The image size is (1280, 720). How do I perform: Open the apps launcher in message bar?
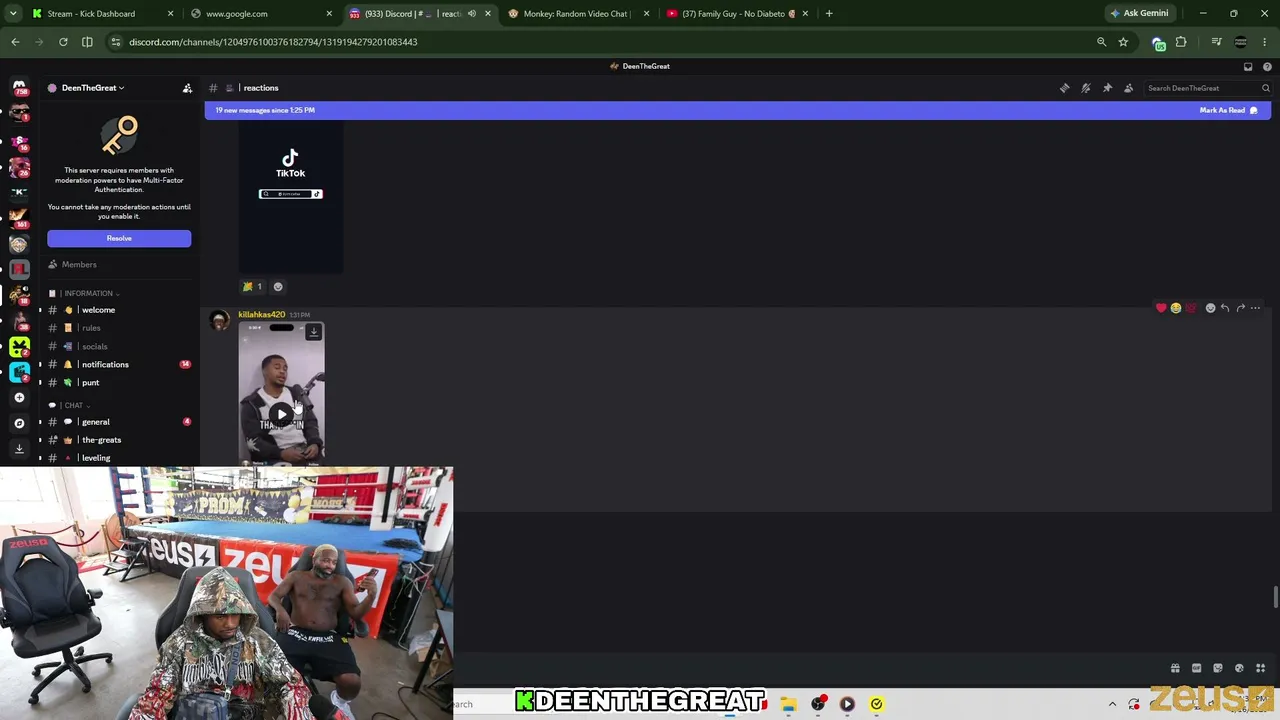(1260, 668)
